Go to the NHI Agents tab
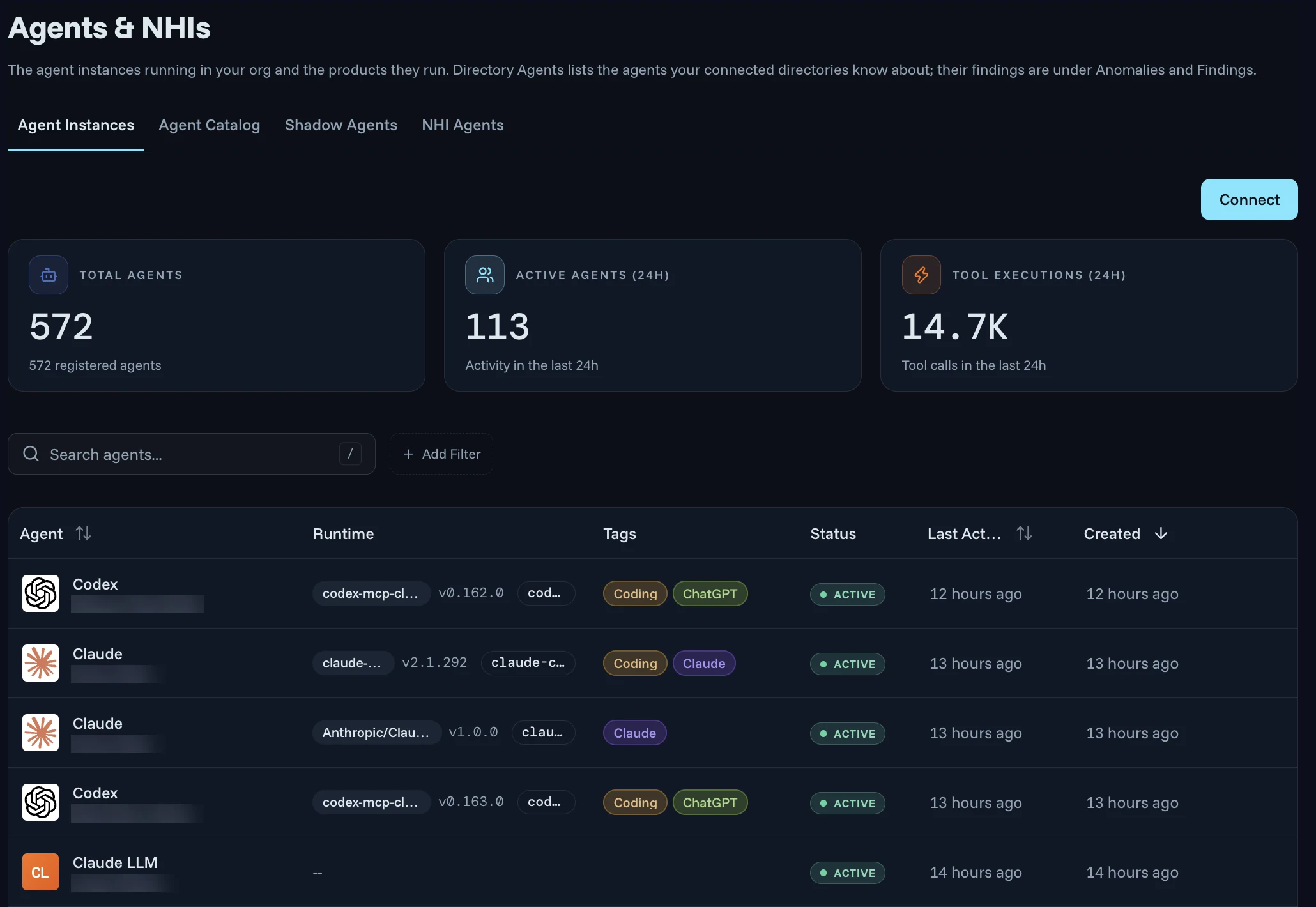The image size is (1316, 907). (x=463, y=125)
